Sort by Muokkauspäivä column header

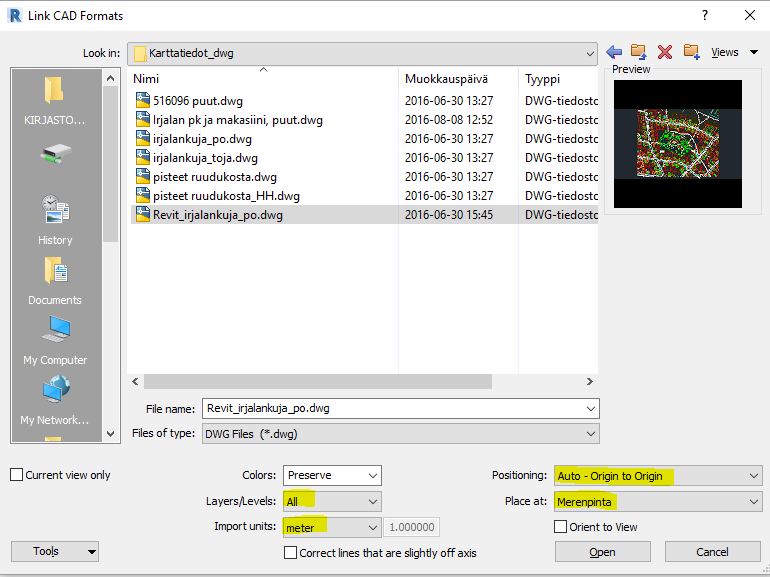pyautogui.click(x=459, y=79)
